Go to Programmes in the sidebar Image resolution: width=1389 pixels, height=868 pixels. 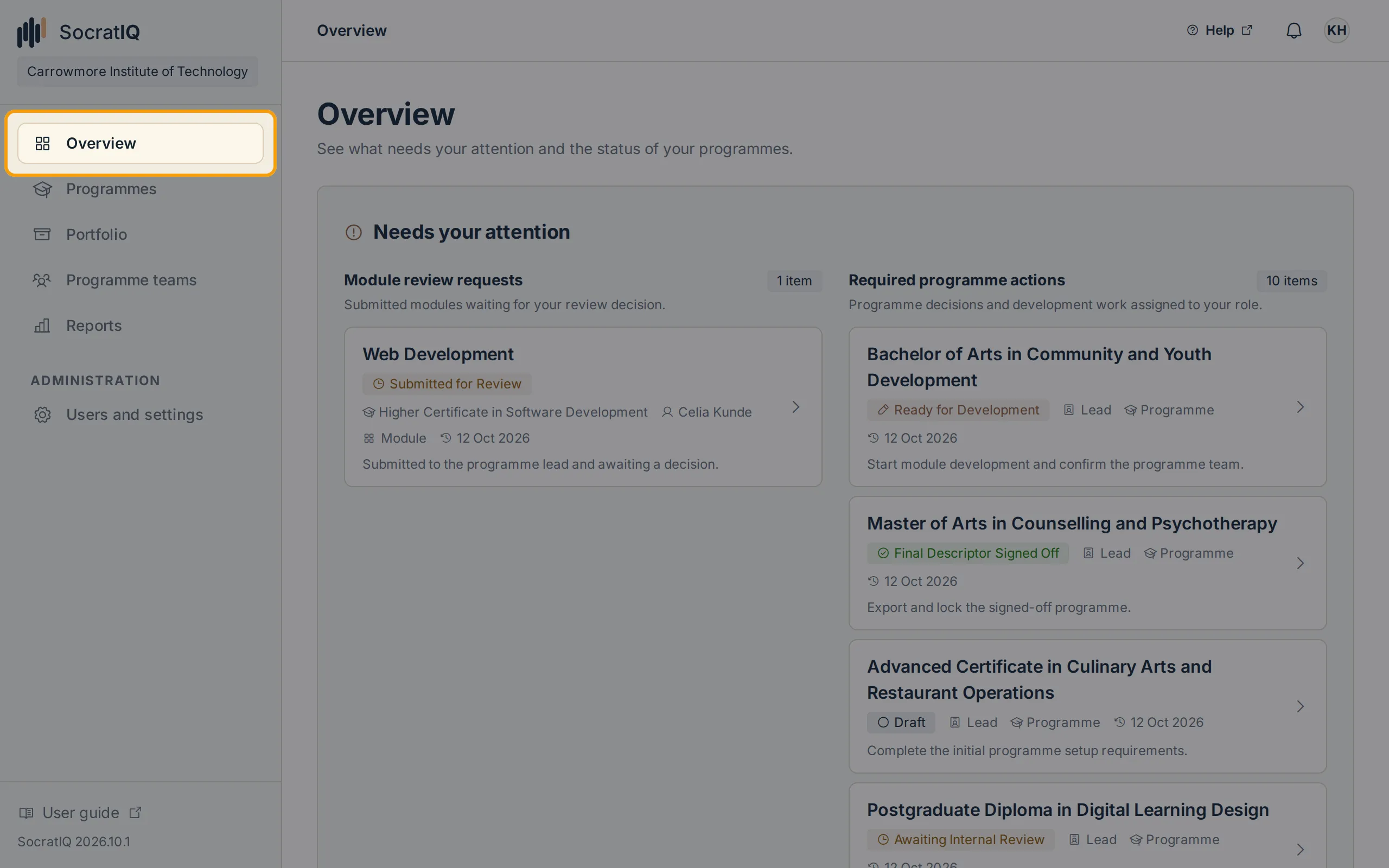coord(141,189)
